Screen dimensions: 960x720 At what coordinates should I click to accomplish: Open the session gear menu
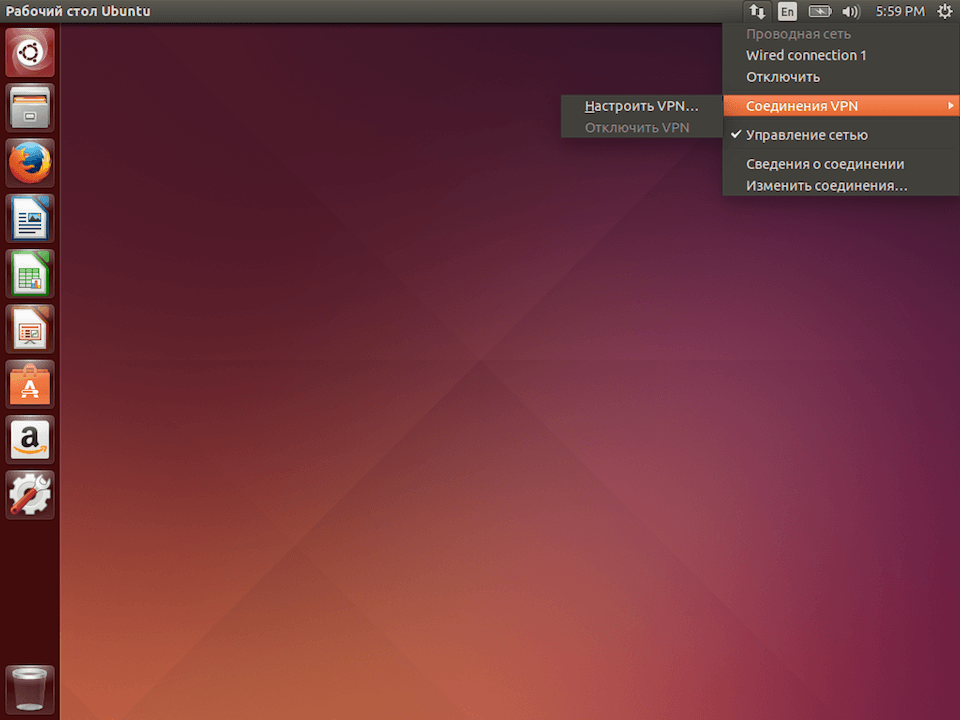(944, 11)
